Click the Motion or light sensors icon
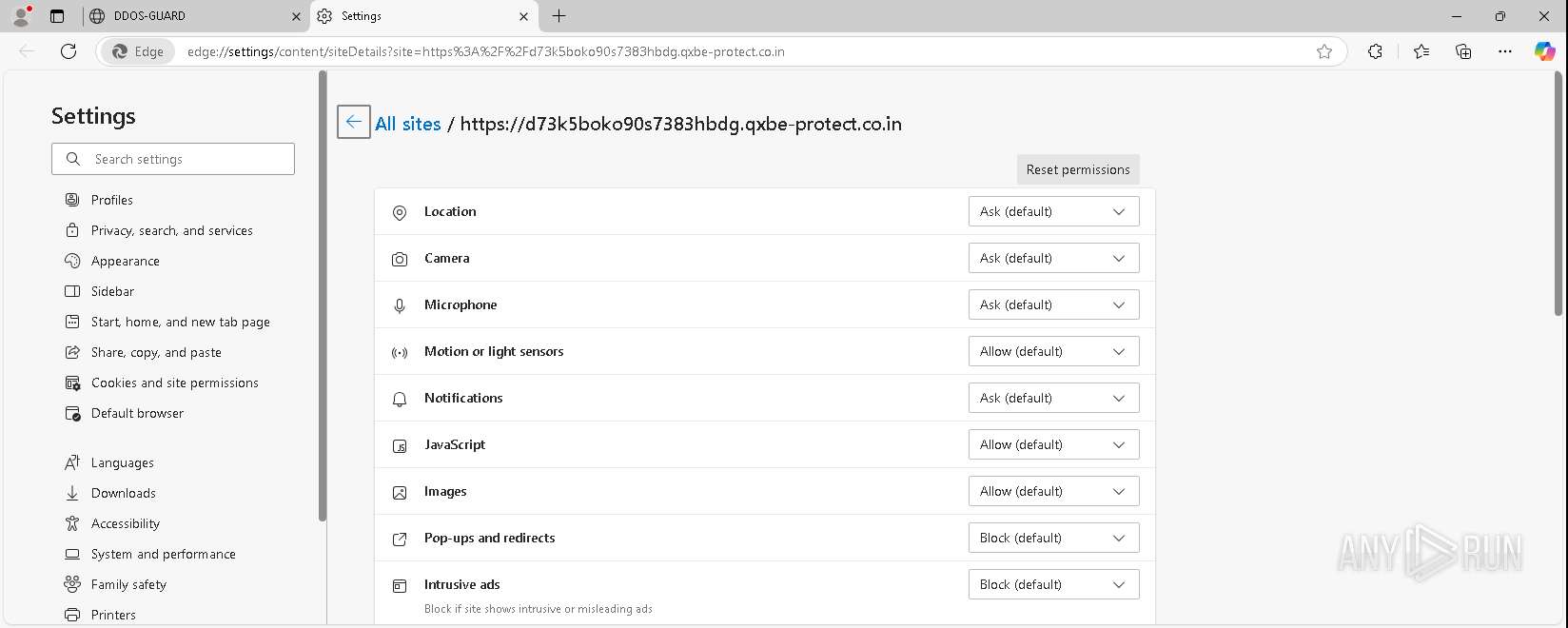 coord(400,352)
